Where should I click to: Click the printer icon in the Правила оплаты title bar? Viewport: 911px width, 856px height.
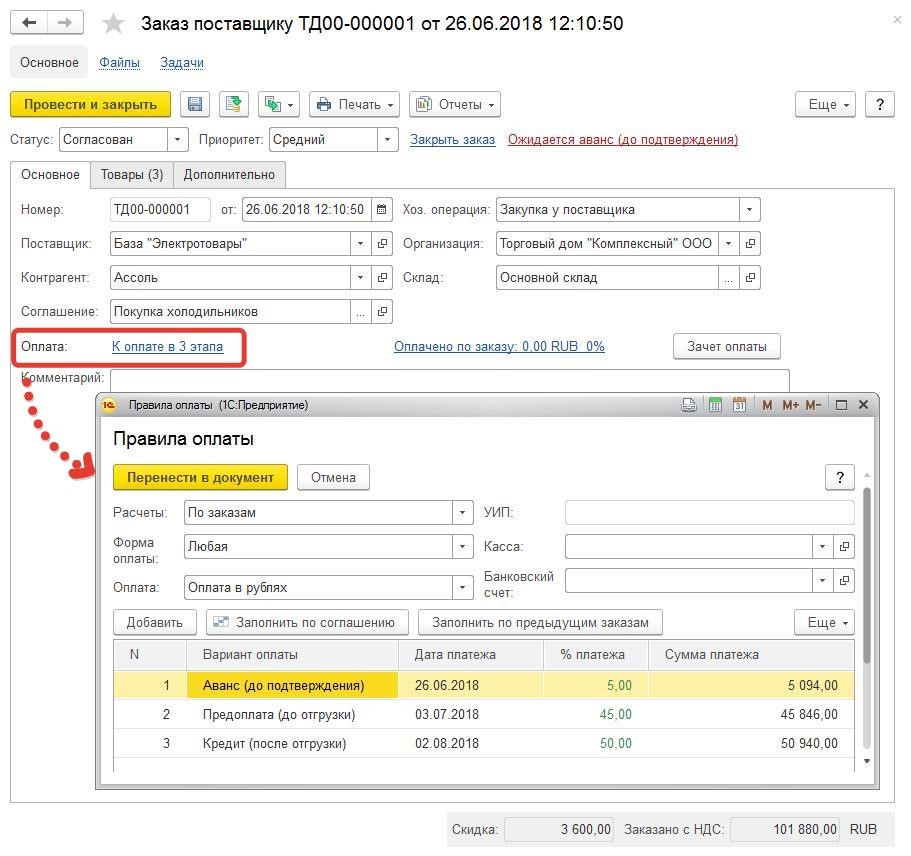[x=689, y=405]
